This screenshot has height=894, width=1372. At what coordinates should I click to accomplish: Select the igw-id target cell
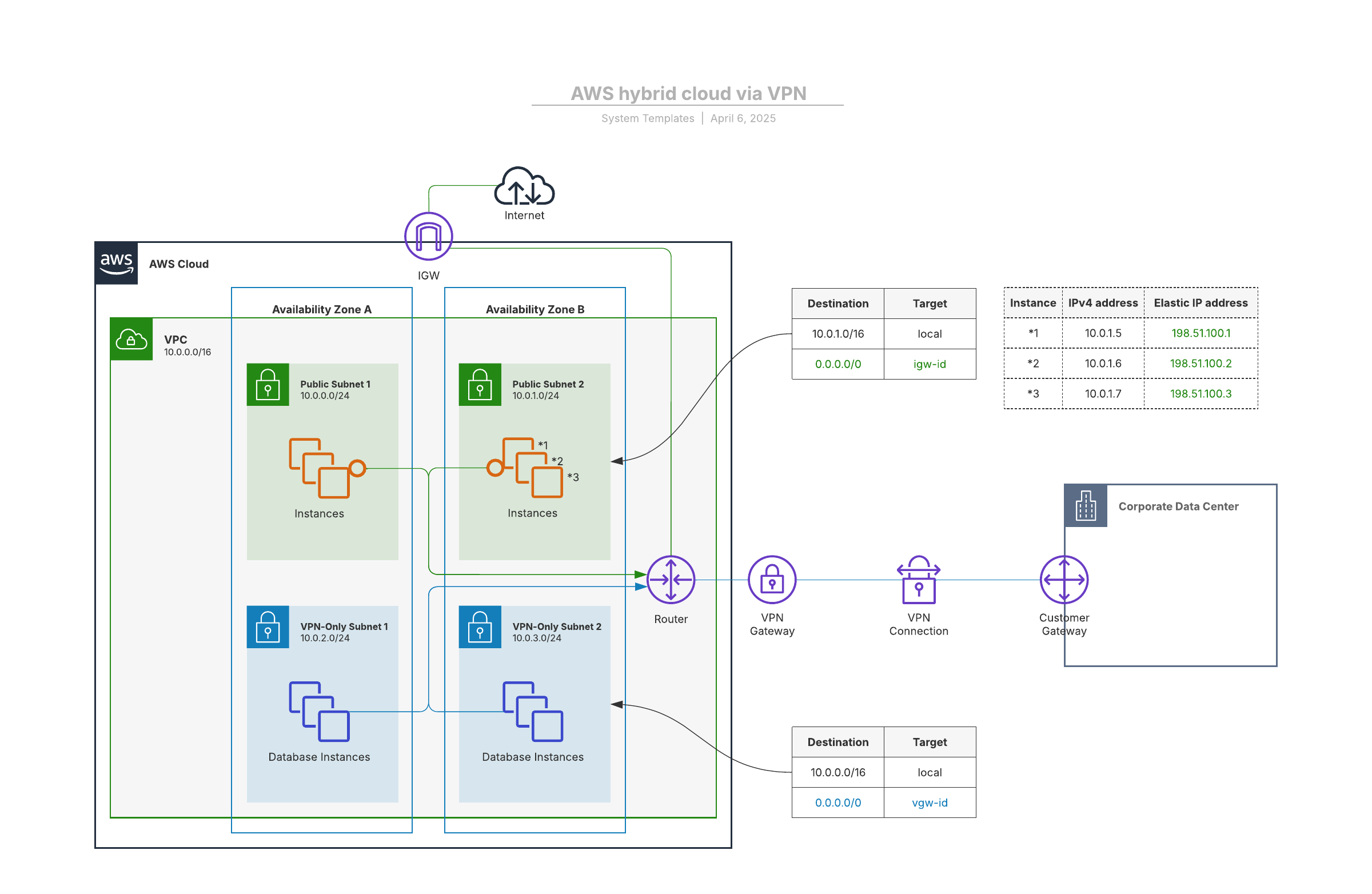[930, 364]
